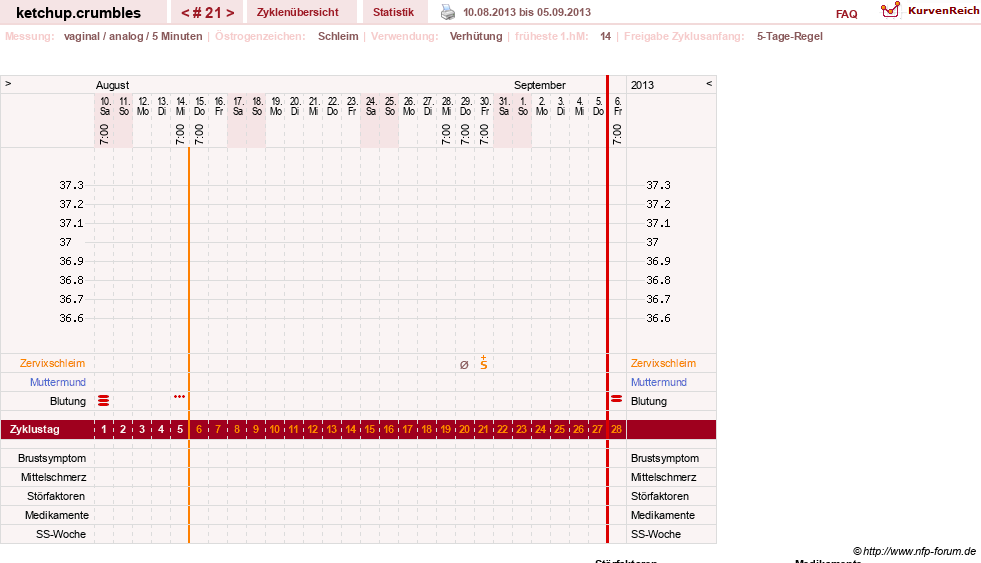Viewport: 981px width, 563px height.
Task: Click the Blutung row label on the left
Action: click(68, 402)
